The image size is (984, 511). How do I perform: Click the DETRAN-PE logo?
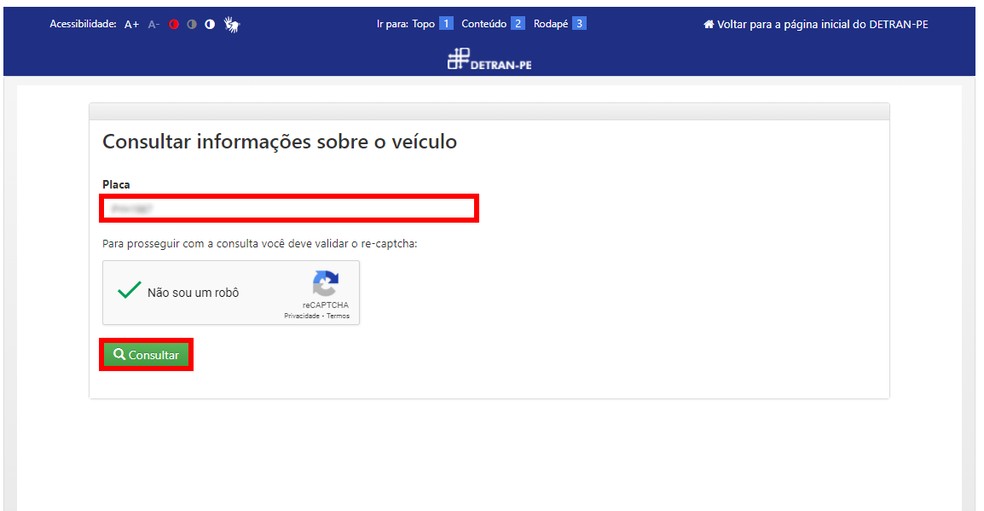489,59
